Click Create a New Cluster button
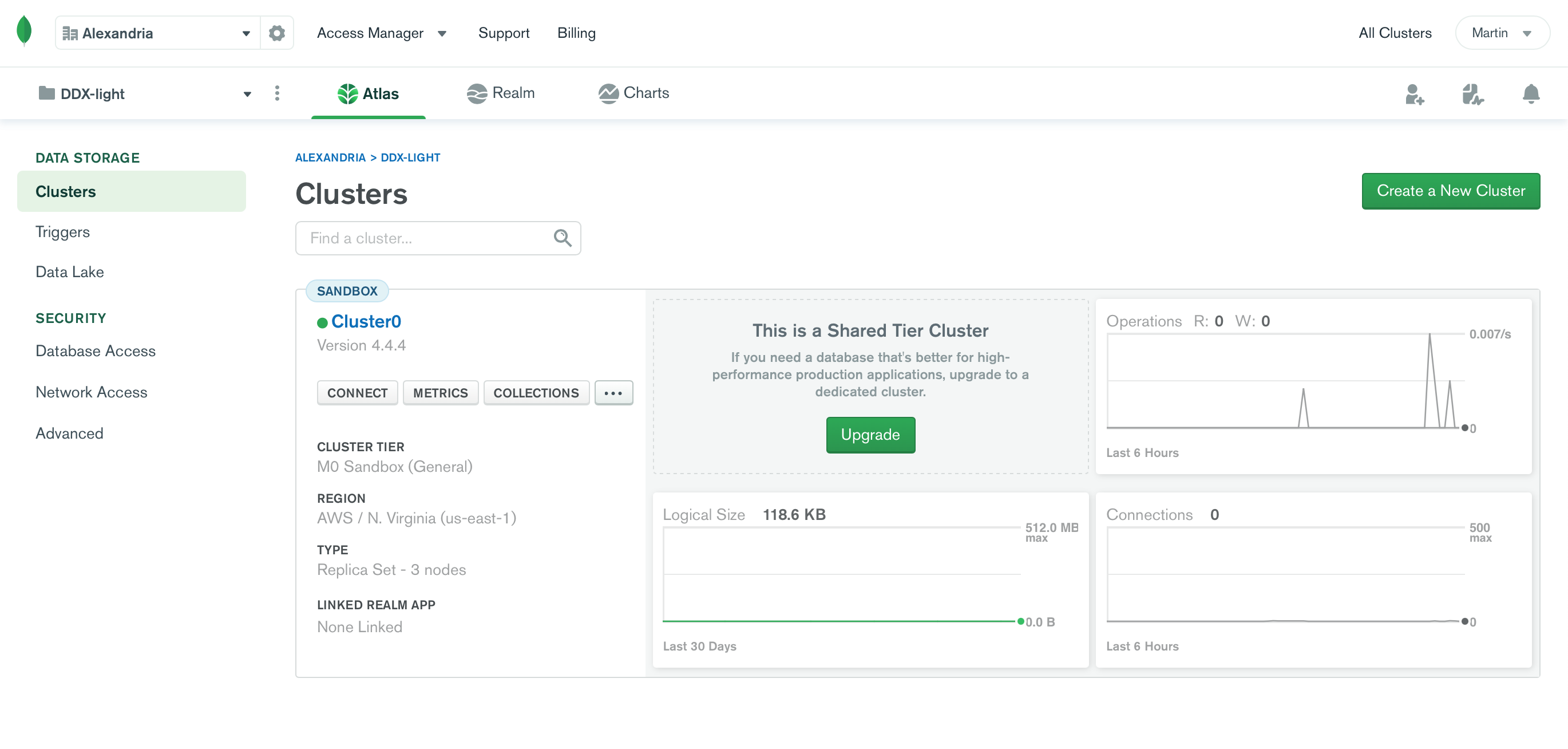Image resolution: width=1568 pixels, height=749 pixels. 1451,191
